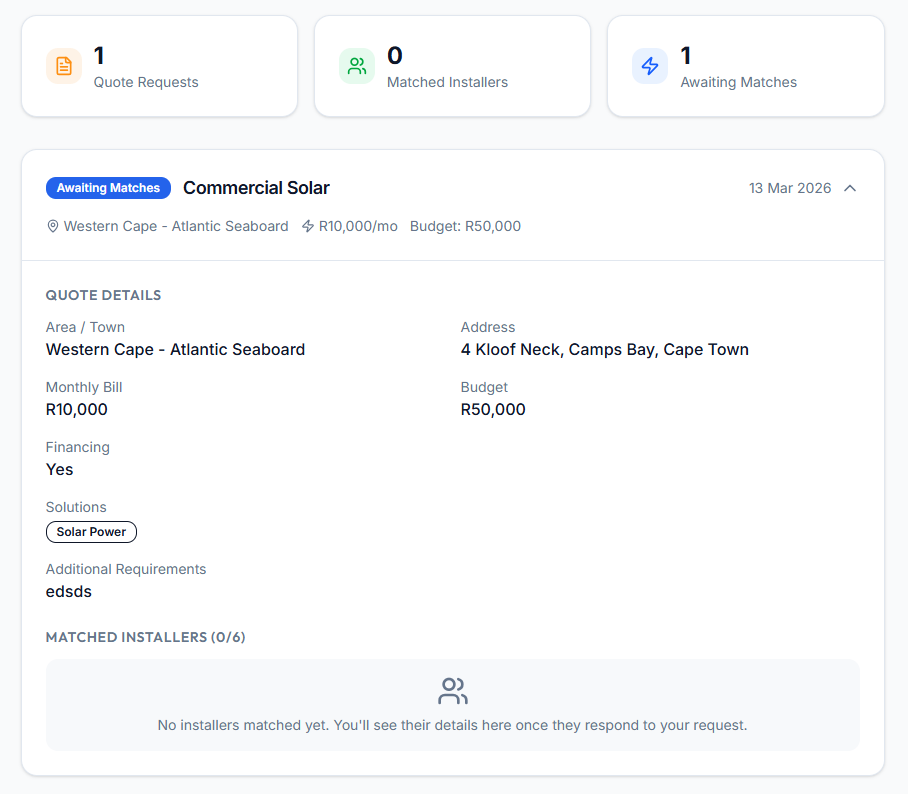Image resolution: width=908 pixels, height=794 pixels.
Task: Click the orange Quote Requests document icon
Action: pos(64,66)
